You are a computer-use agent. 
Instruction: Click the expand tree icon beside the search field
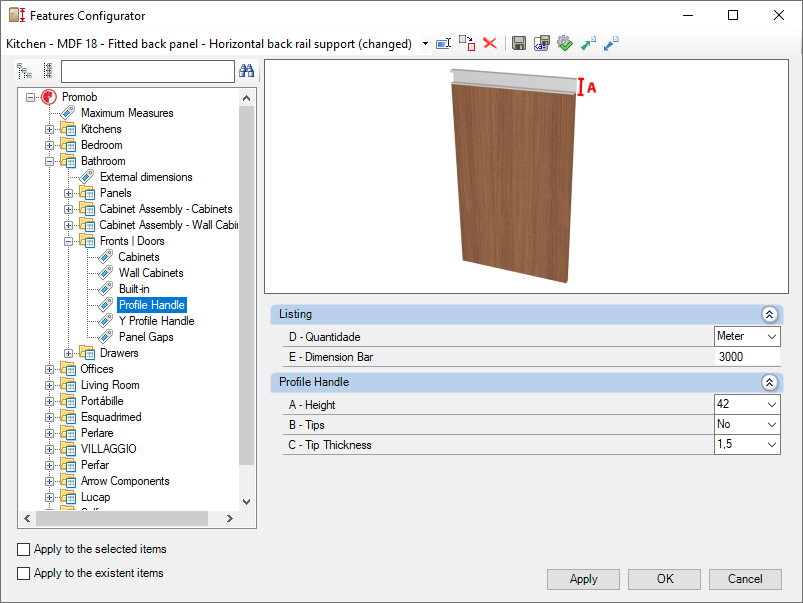24,71
